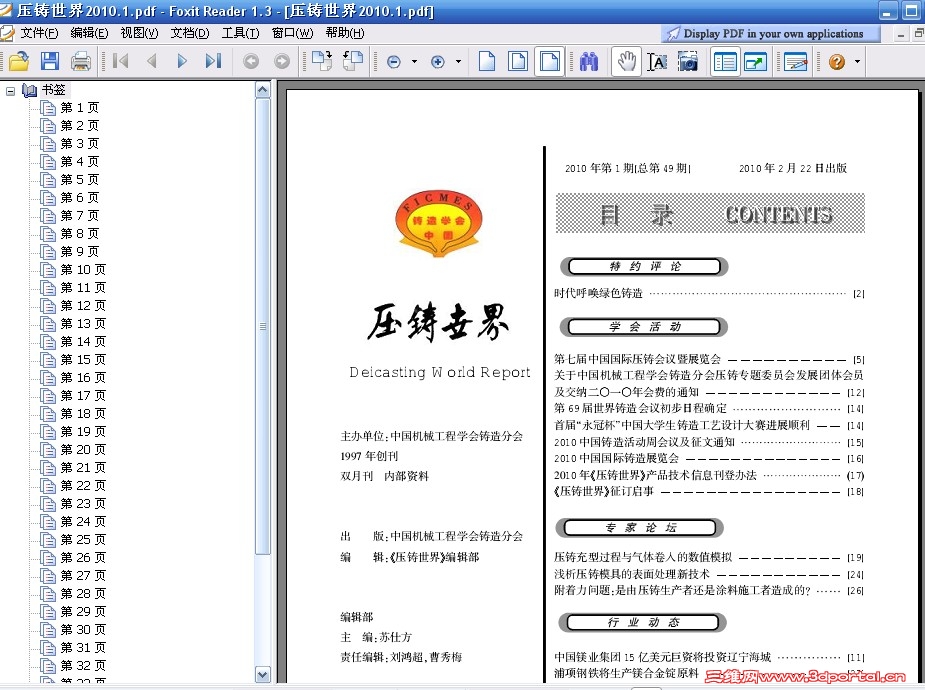Set fit width page view
Screen dimensions: 925x690
point(550,61)
